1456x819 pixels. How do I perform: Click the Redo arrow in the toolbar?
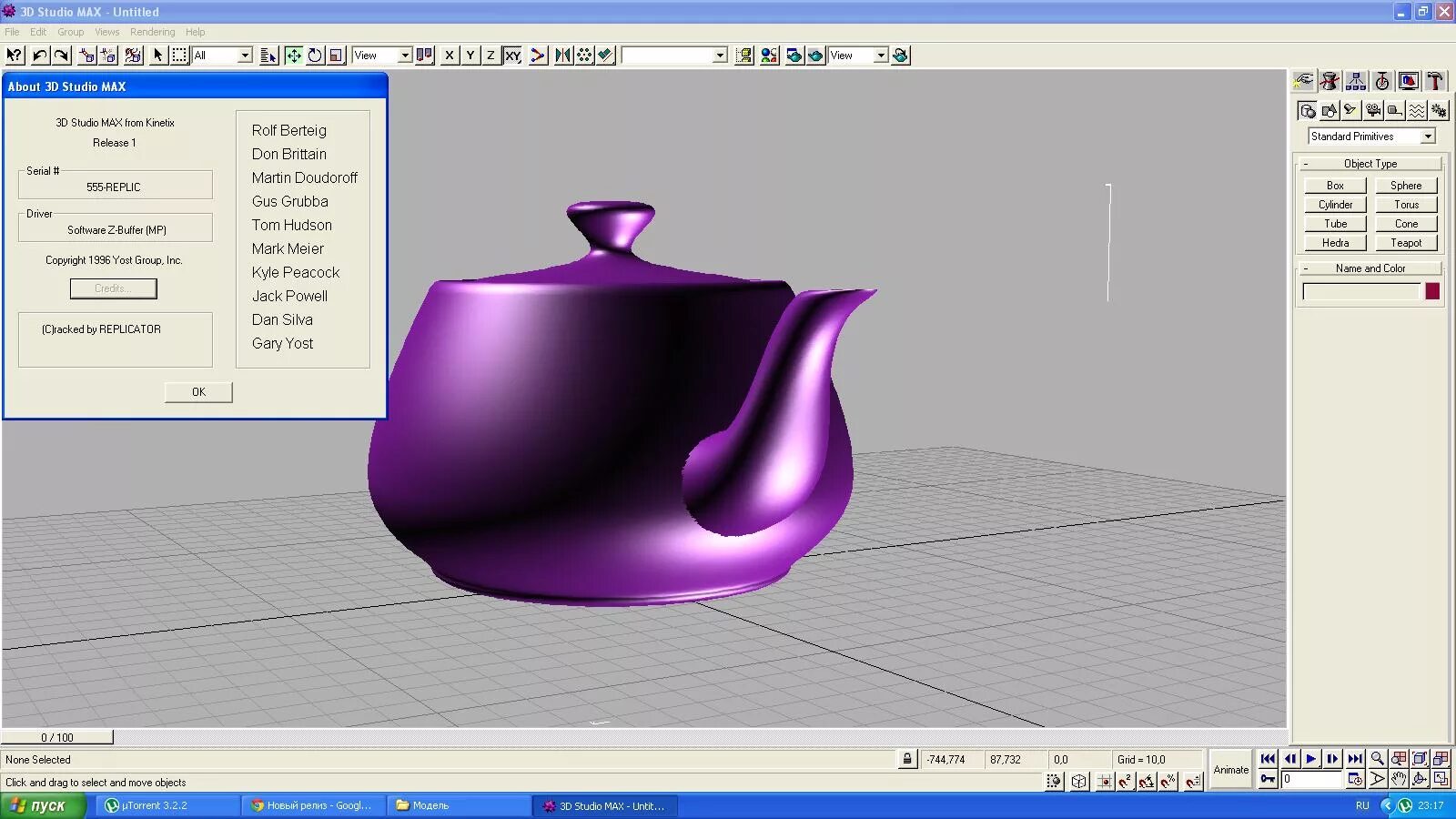tap(61, 56)
